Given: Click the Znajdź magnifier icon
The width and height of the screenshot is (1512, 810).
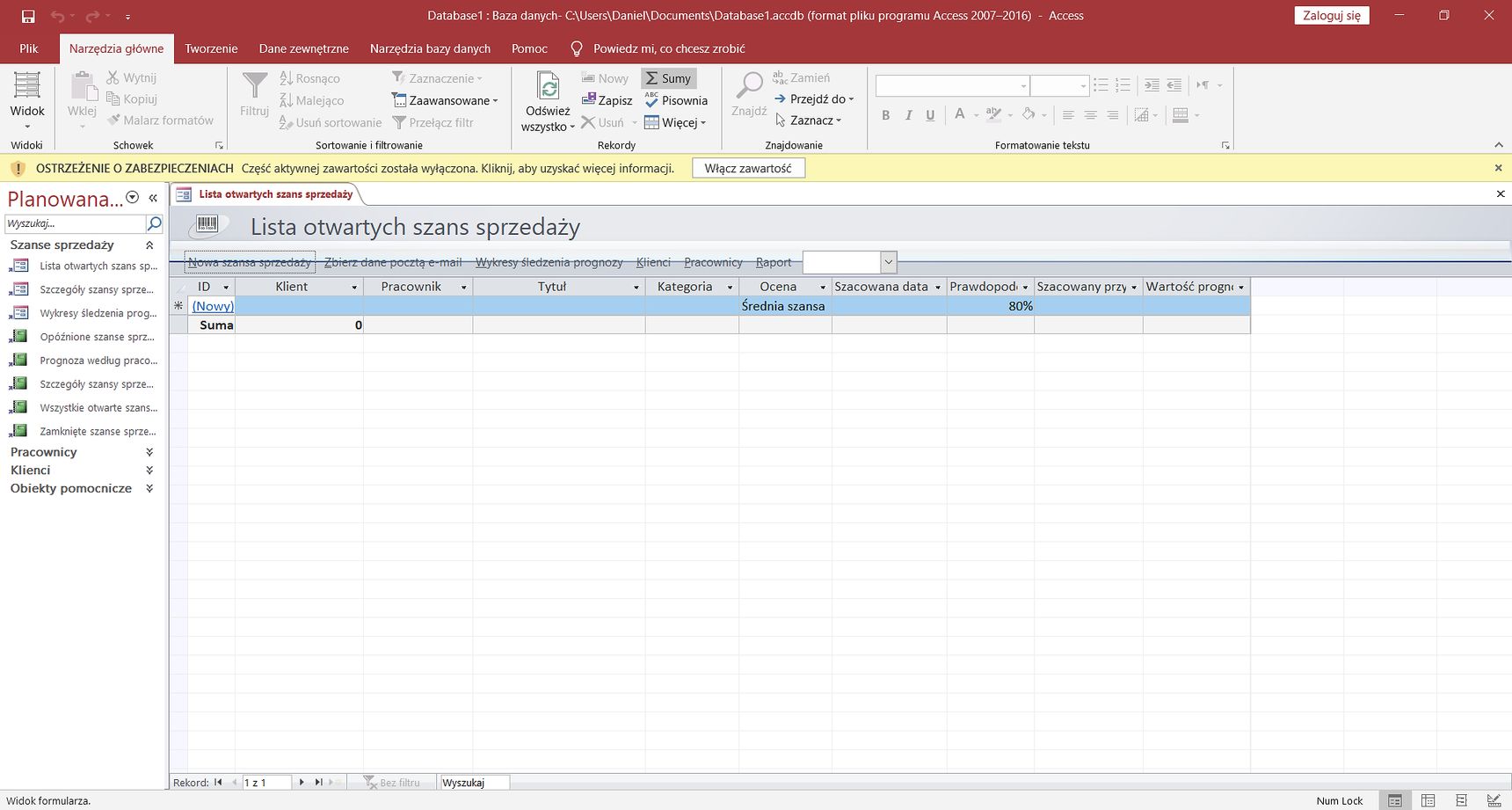Looking at the screenshot, I should [749, 86].
